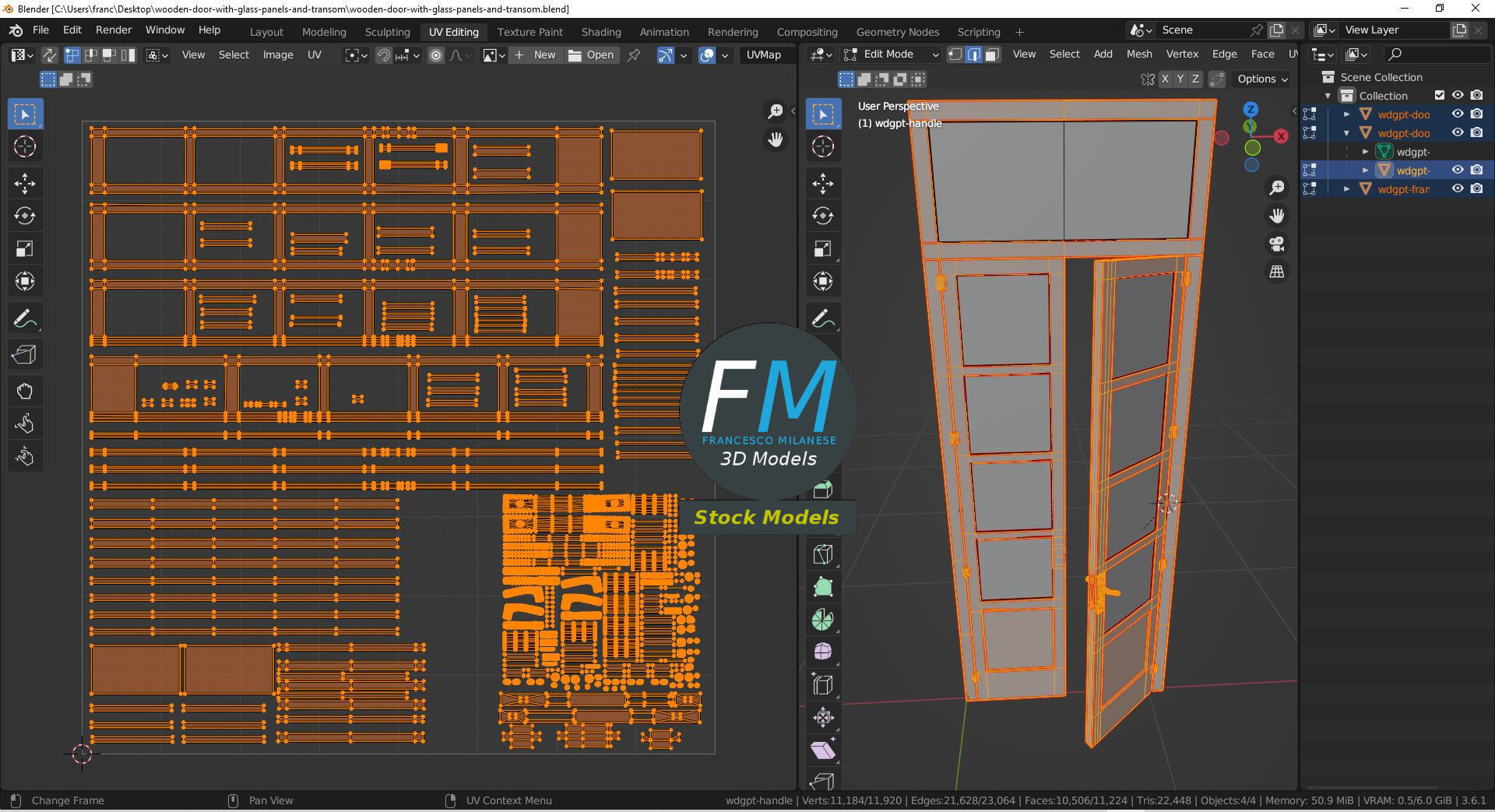Select the Spin tool

(823, 620)
